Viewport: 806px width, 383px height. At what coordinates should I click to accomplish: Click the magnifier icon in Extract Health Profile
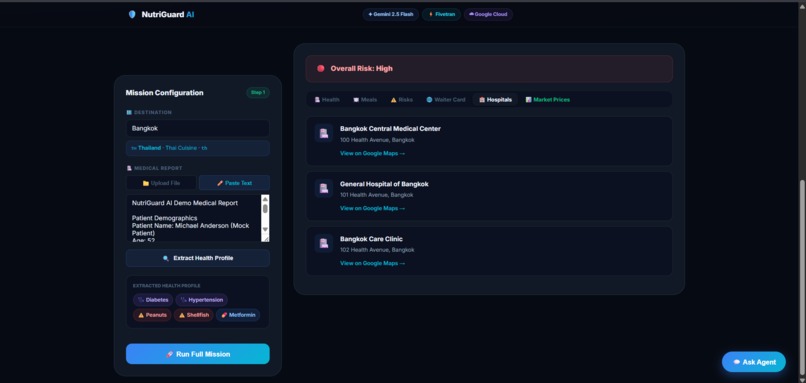[x=166, y=259]
